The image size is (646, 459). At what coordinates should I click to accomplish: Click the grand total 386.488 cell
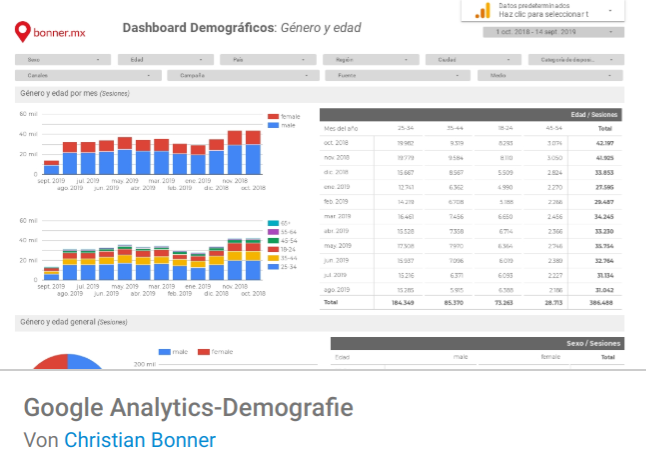click(601, 302)
